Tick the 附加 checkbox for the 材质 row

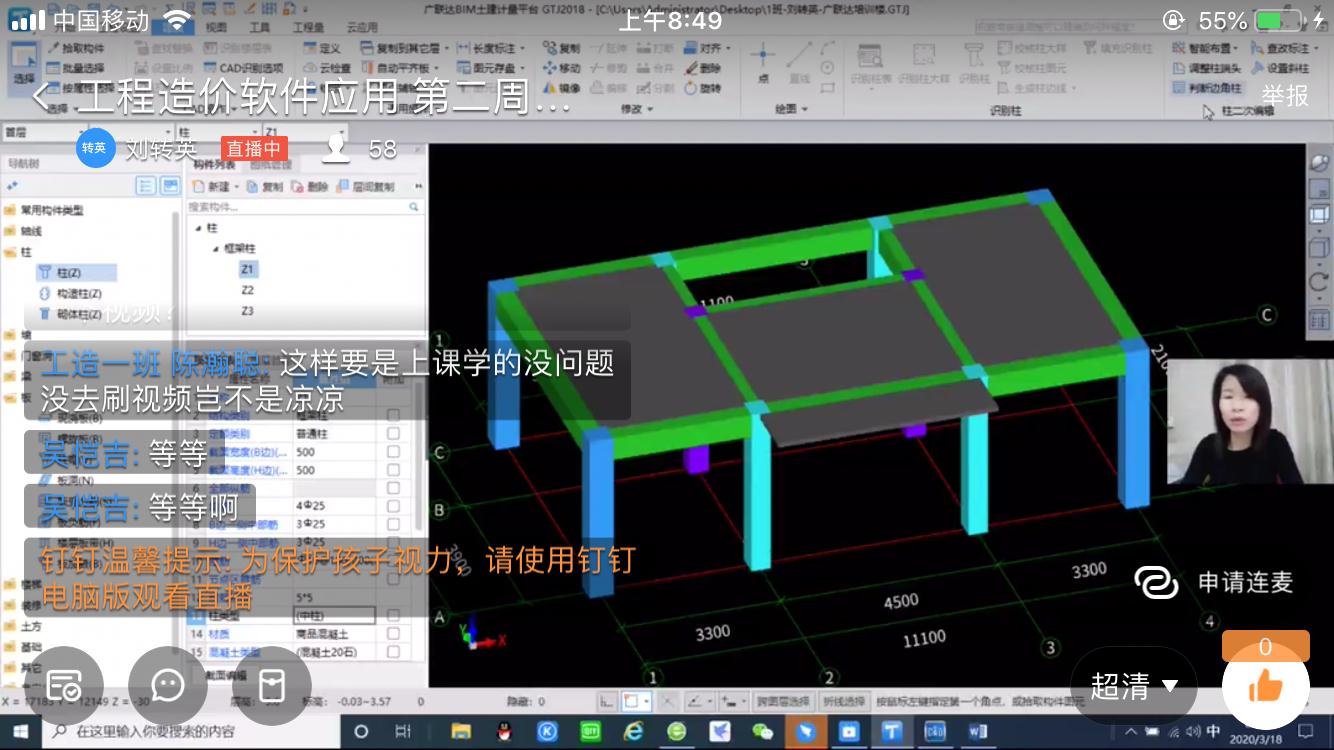(393, 634)
